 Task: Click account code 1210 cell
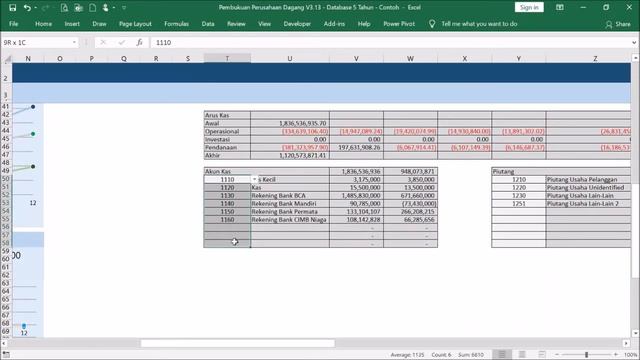tap(519, 179)
